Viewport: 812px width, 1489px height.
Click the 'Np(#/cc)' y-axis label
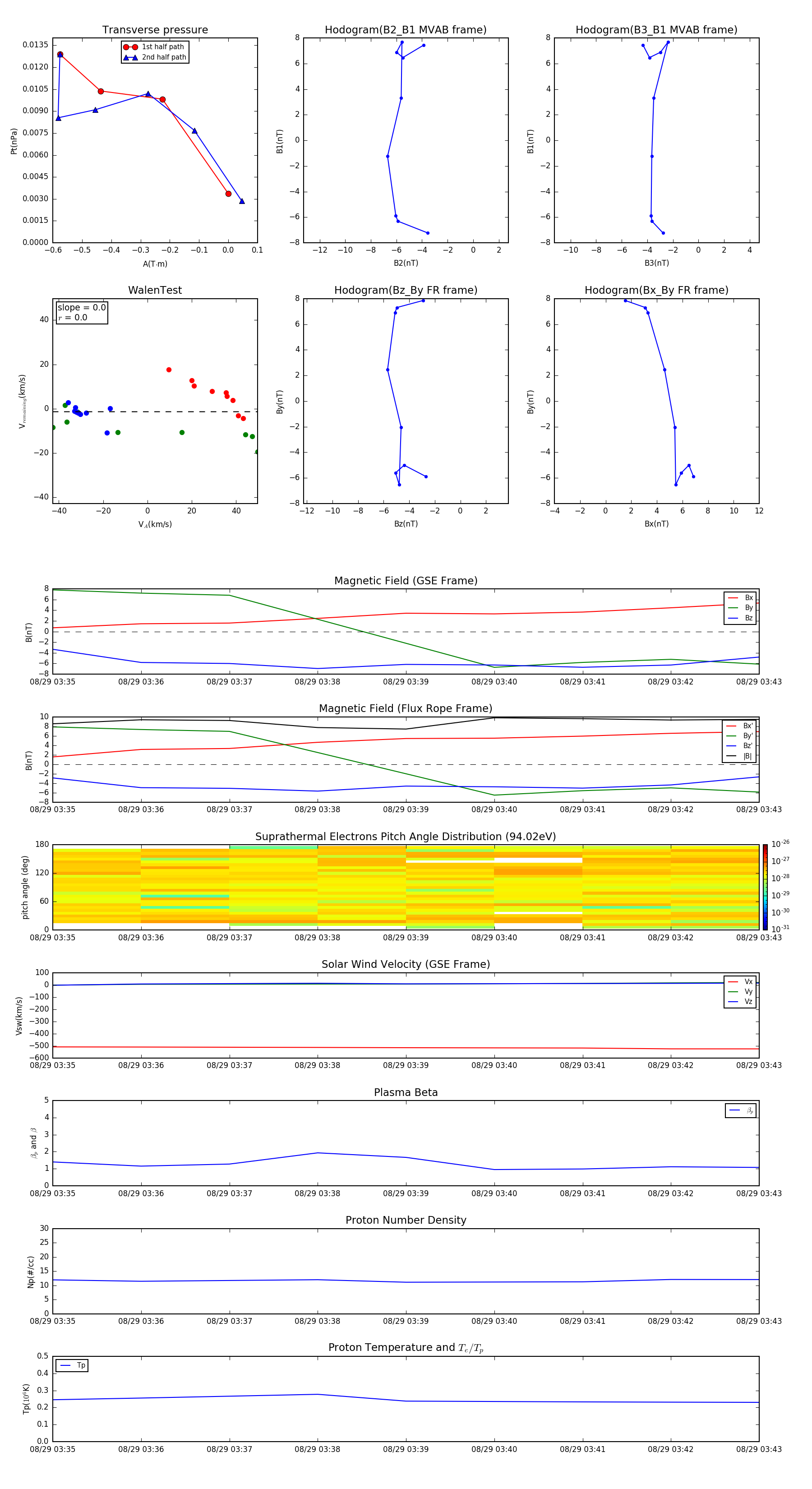click(31, 1272)
